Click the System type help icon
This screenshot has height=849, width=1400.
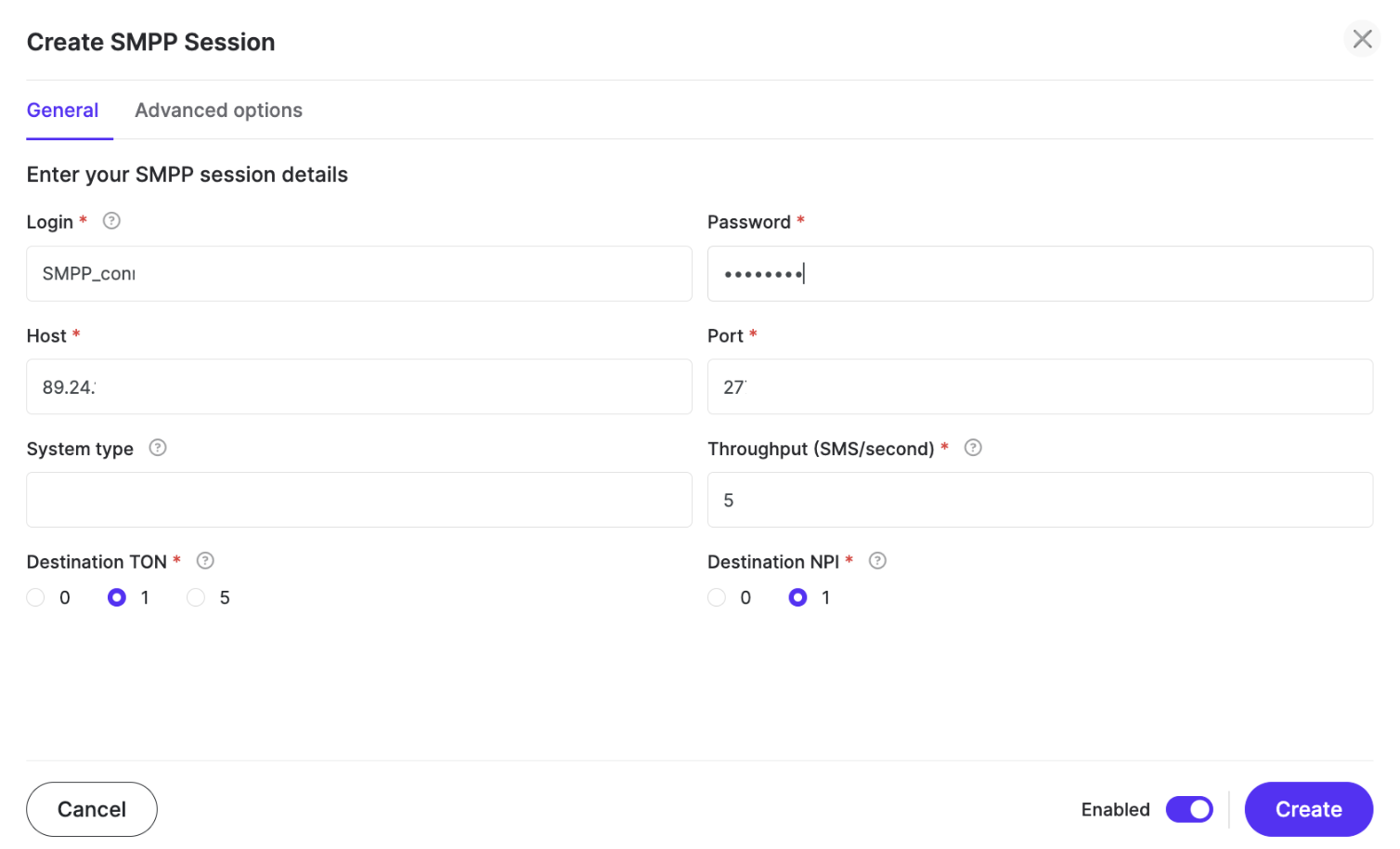coord(157,448)
